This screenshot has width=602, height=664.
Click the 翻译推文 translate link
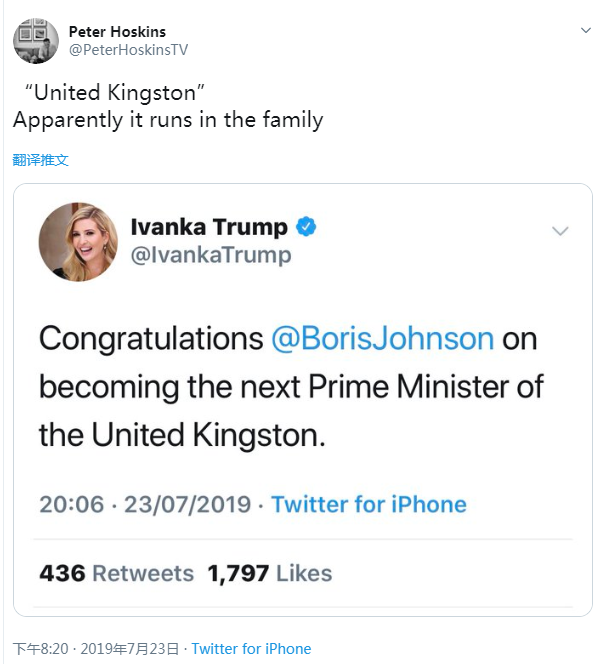pos(41,160)
